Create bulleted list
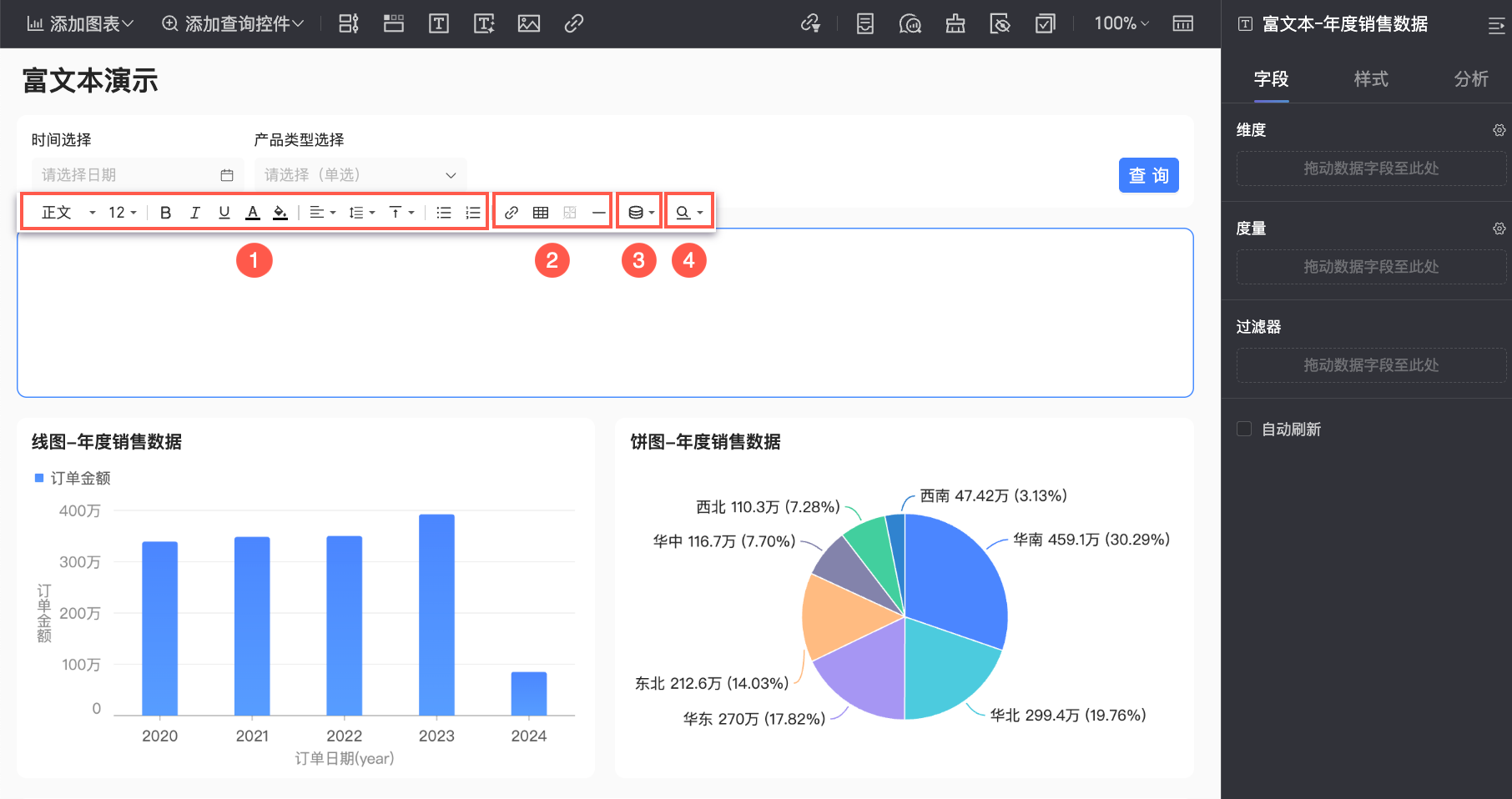 444,213
